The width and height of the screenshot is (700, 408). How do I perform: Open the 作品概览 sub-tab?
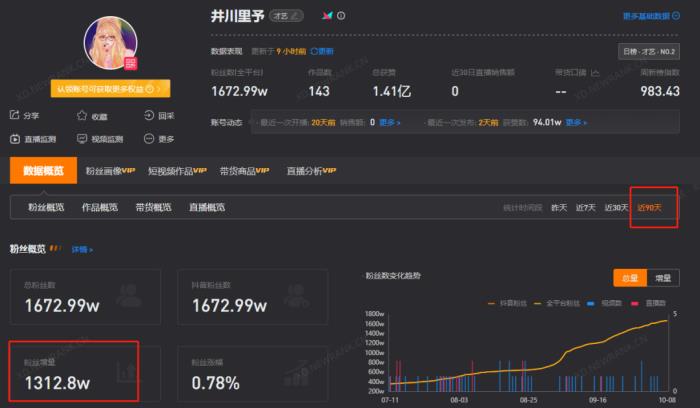pyautogui.click(x=99, y=207)
